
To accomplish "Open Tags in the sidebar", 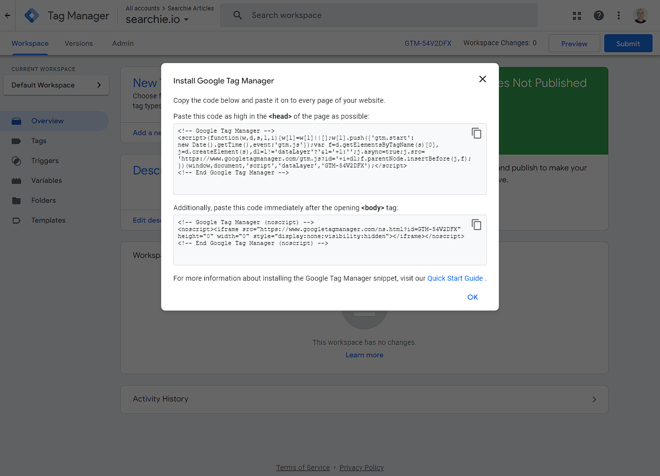I will pyautogui.click(x=38, y=141).
